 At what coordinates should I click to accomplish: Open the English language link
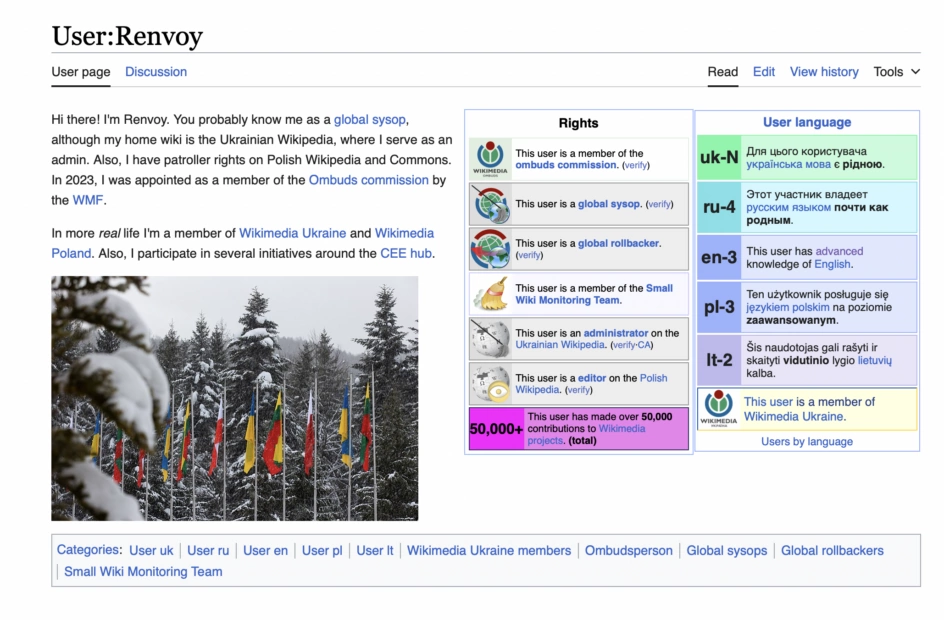point(832,264)
